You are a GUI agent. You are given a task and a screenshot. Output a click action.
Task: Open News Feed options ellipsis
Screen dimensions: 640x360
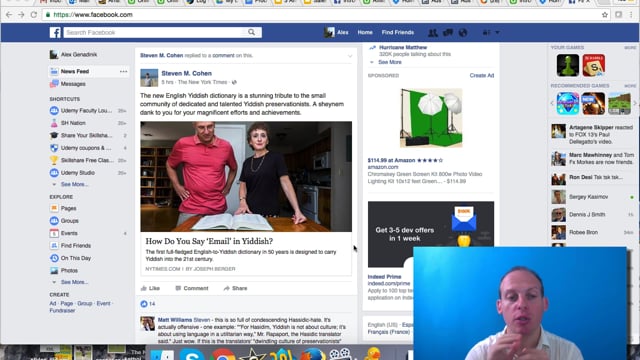(x=123, y=71)
